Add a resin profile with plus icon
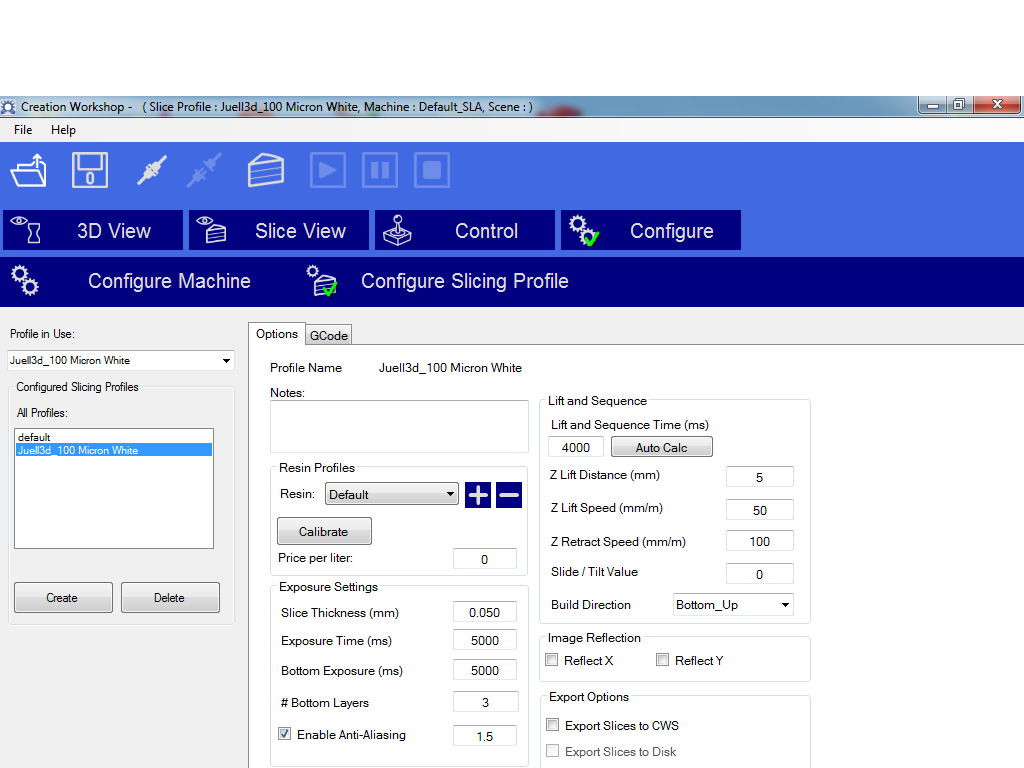The image size is (1024, 768). [x=478, y=494]
